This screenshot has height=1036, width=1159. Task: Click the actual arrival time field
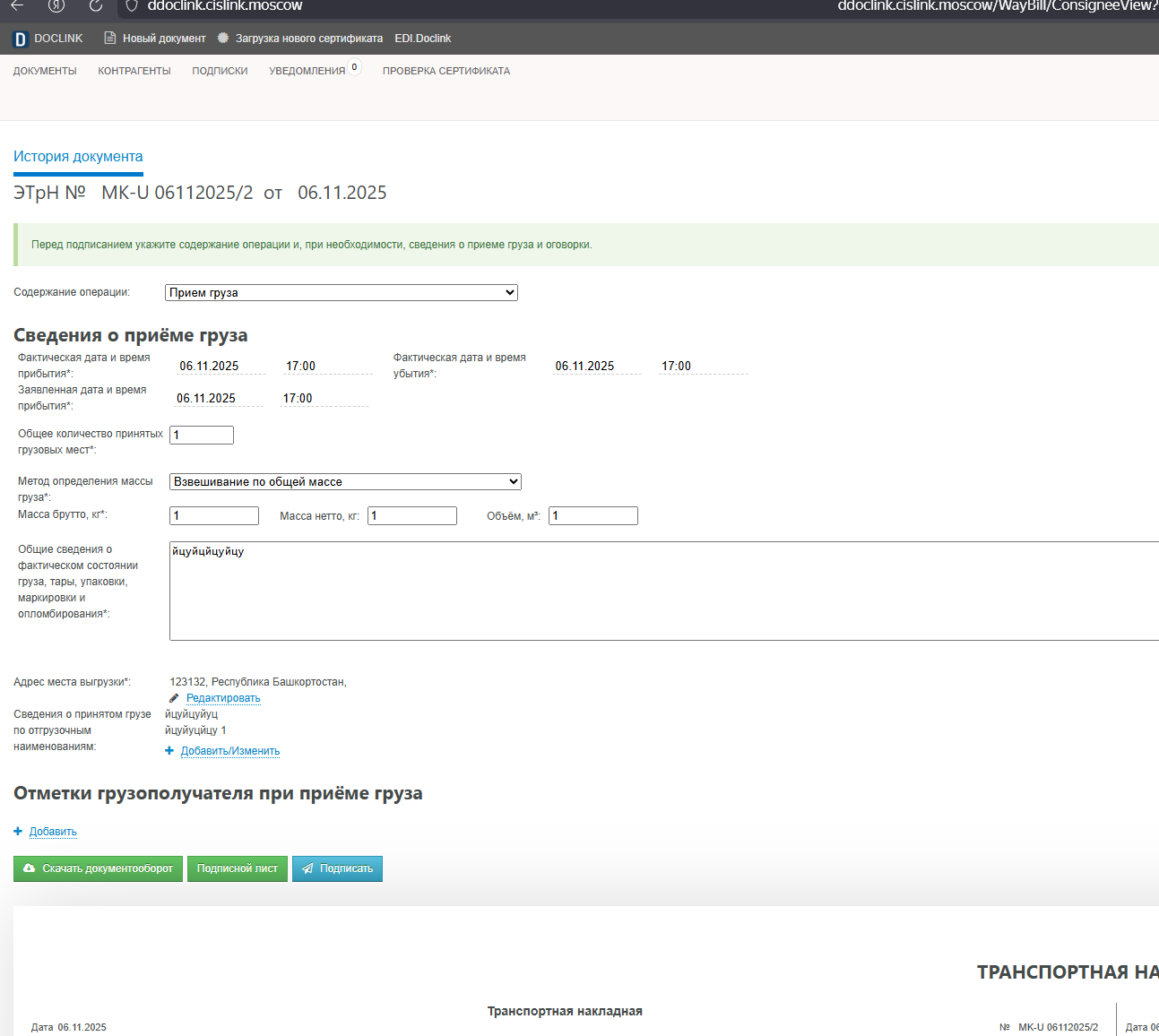327,366
